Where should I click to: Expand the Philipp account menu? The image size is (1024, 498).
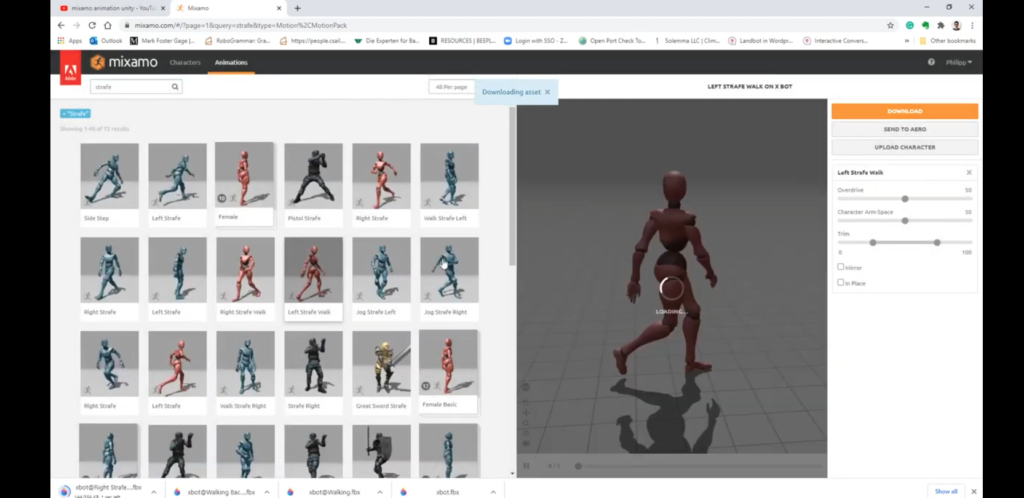[x=957, y=62]
